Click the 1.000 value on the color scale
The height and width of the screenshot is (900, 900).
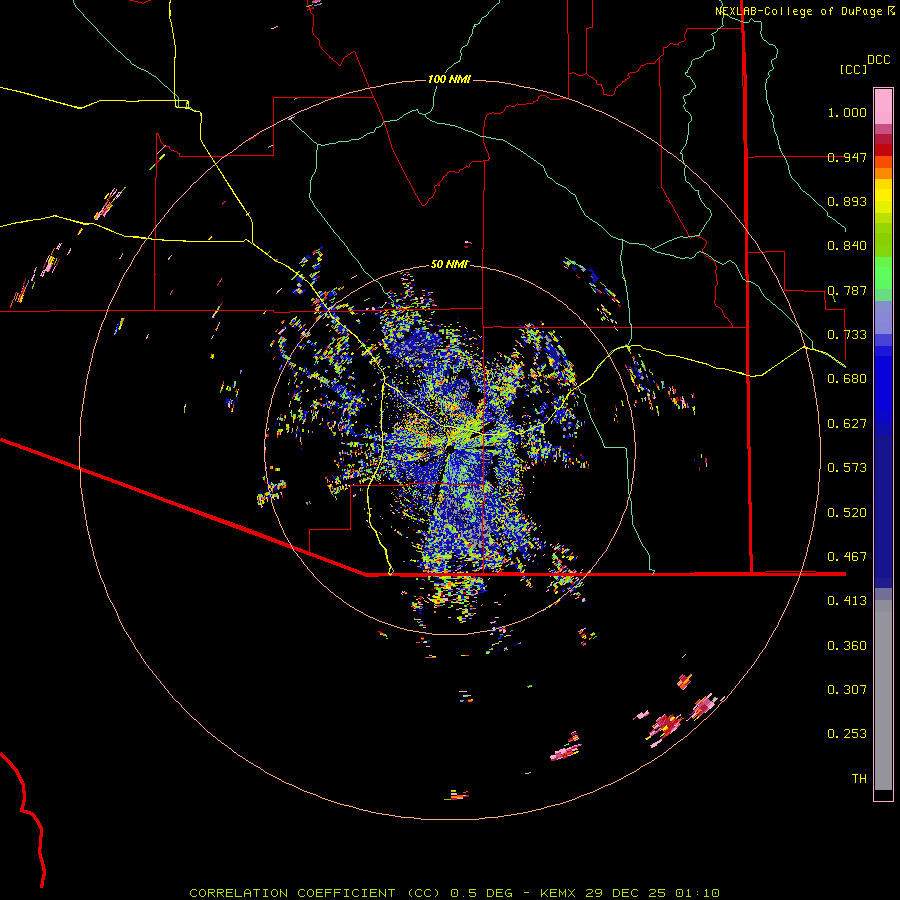[847, 112]
